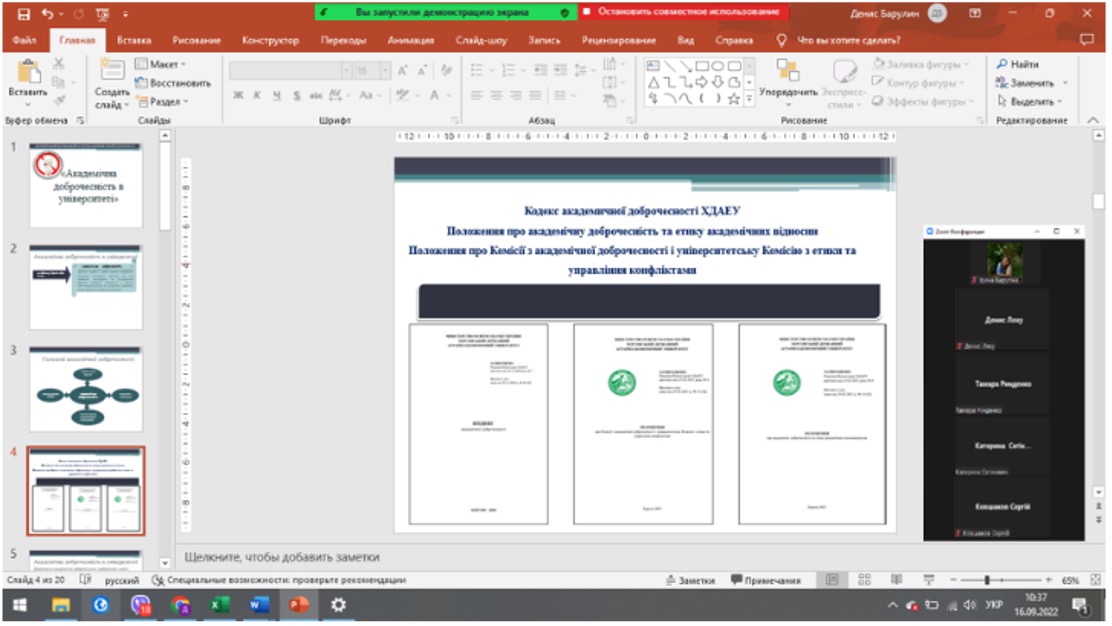Viewport: 1112px width, 626px height.
Task: Click the Восстановить reset slide button
Action: click(x=173, y=83)
